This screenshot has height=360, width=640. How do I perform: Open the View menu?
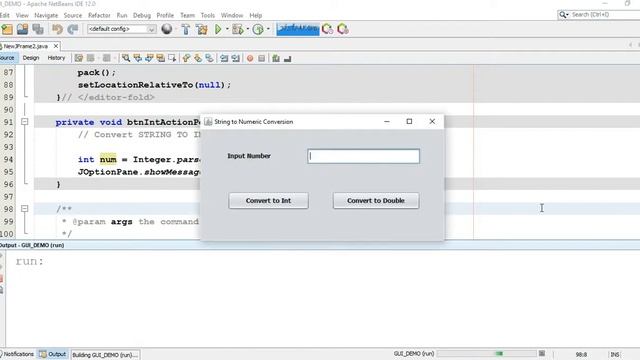(22, 15)
